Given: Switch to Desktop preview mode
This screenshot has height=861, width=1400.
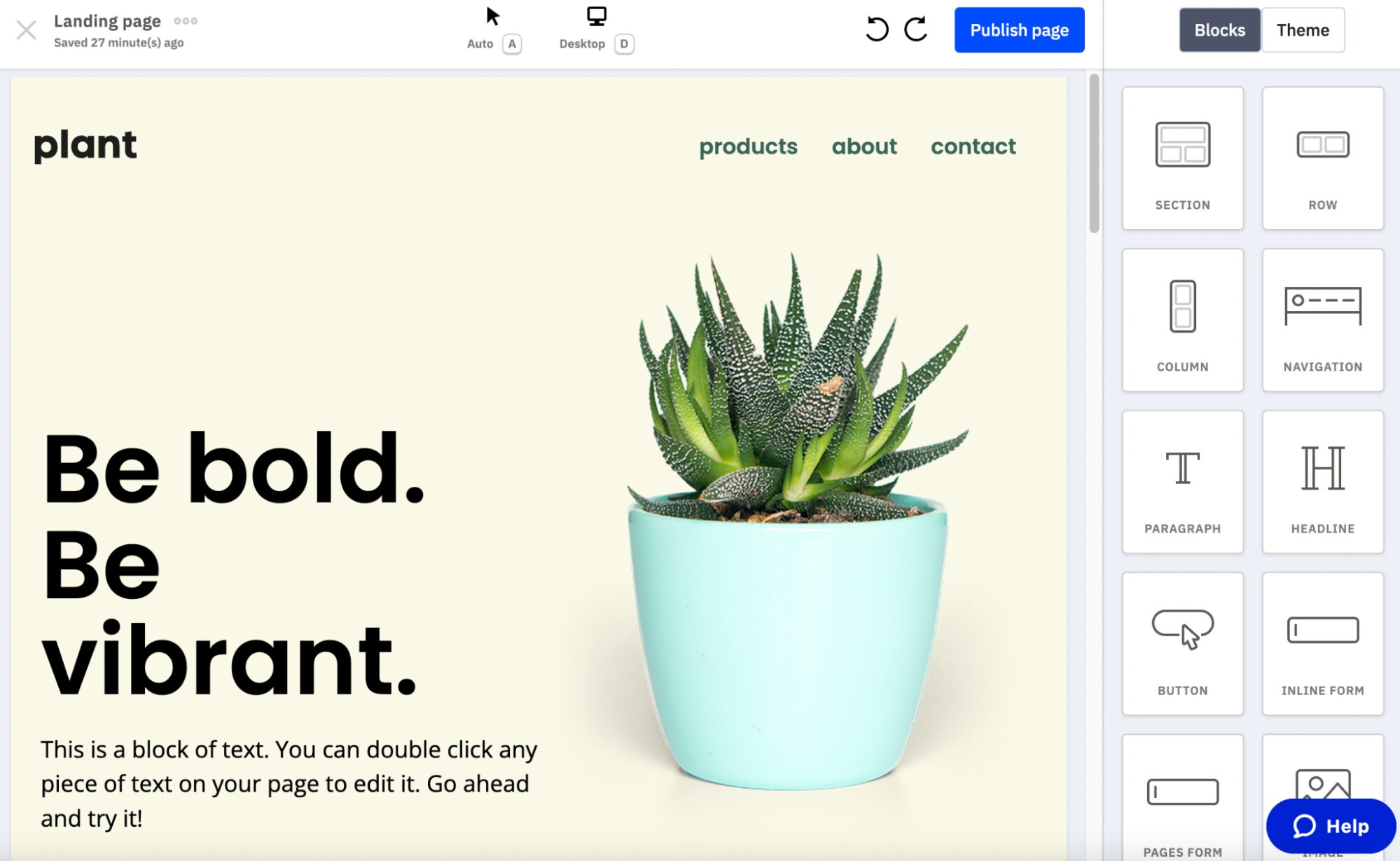Looking at the screenshot, I should [x=596, y=28].
